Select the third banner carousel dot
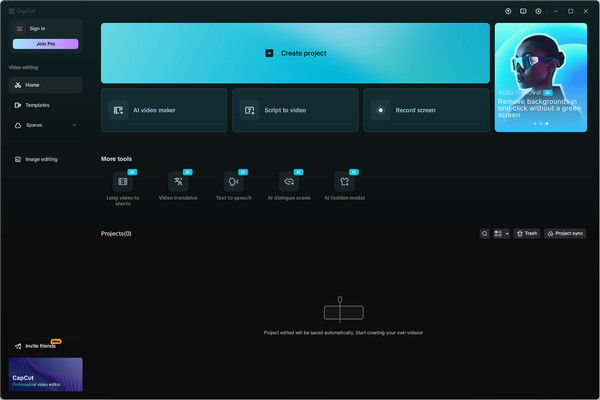Screen dimensions: 600x400 (547, 124)
